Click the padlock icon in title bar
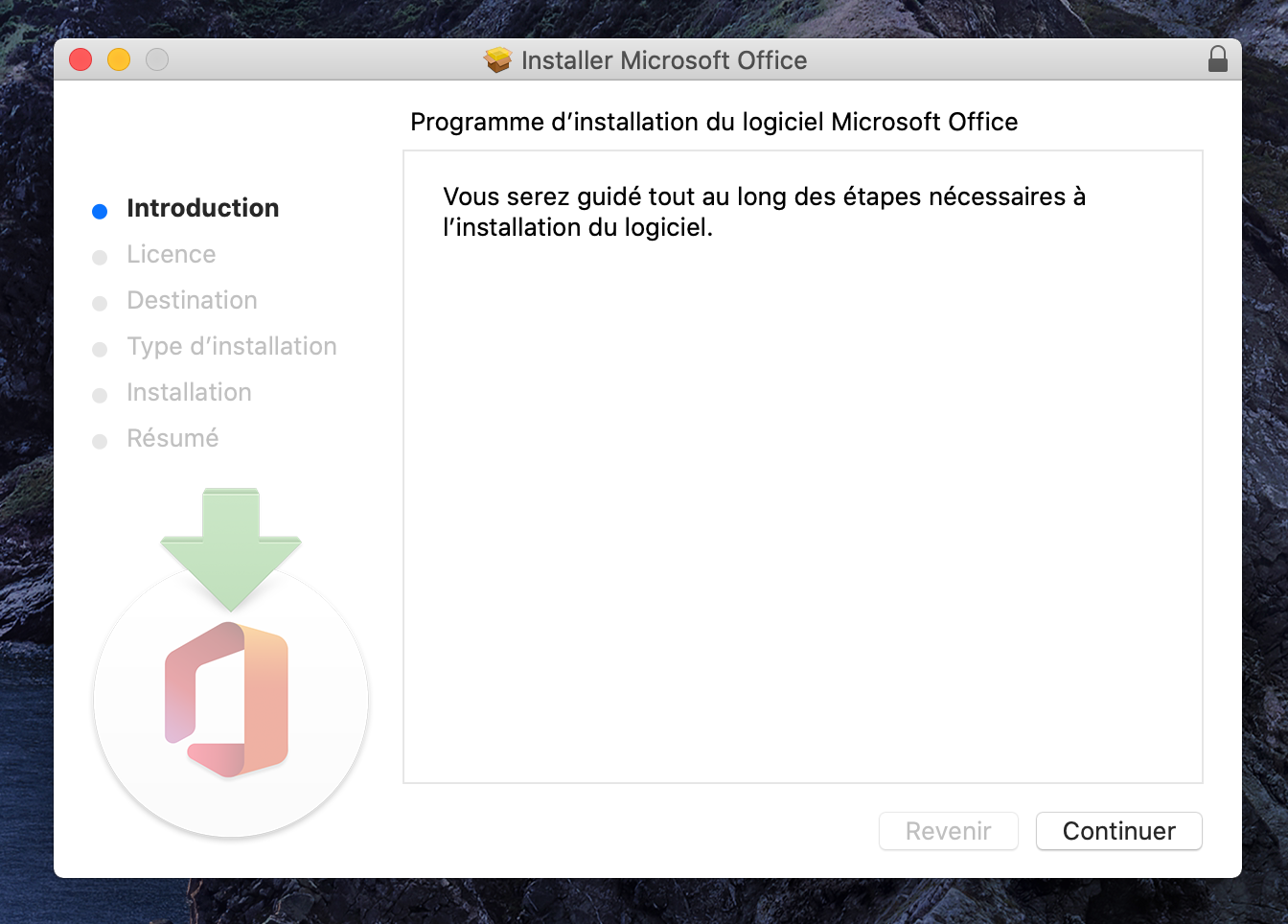Screen dimensions: 1288x924 [1217, 59]
